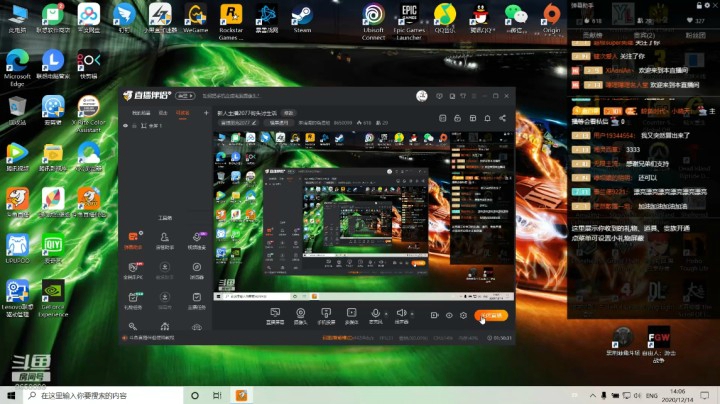Click the version pill beside the app logo
Viewport: 720px width, 404px height.
coord(185,96)
